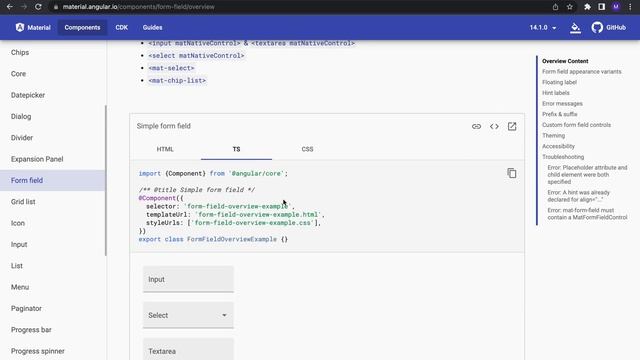The width and height of the screenshot is (640, 360).
Task: Open Input in the sidebar
Action: click(53, 244)
